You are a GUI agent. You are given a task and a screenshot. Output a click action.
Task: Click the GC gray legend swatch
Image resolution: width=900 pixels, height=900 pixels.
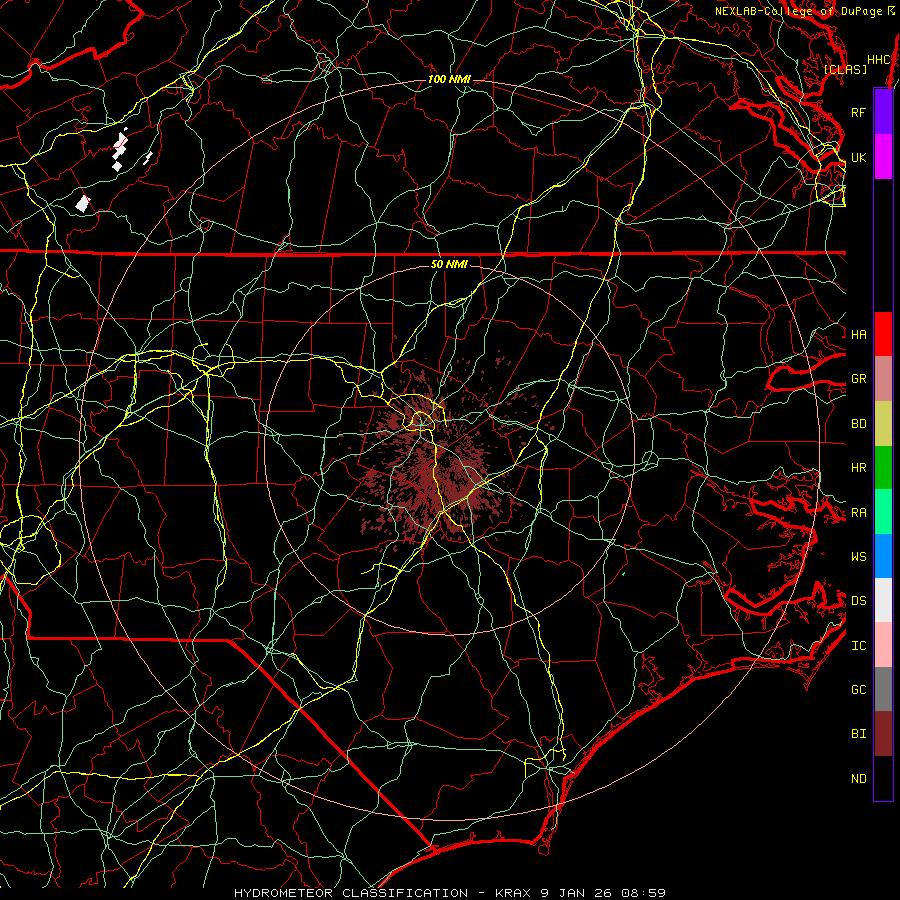(883, 689)
